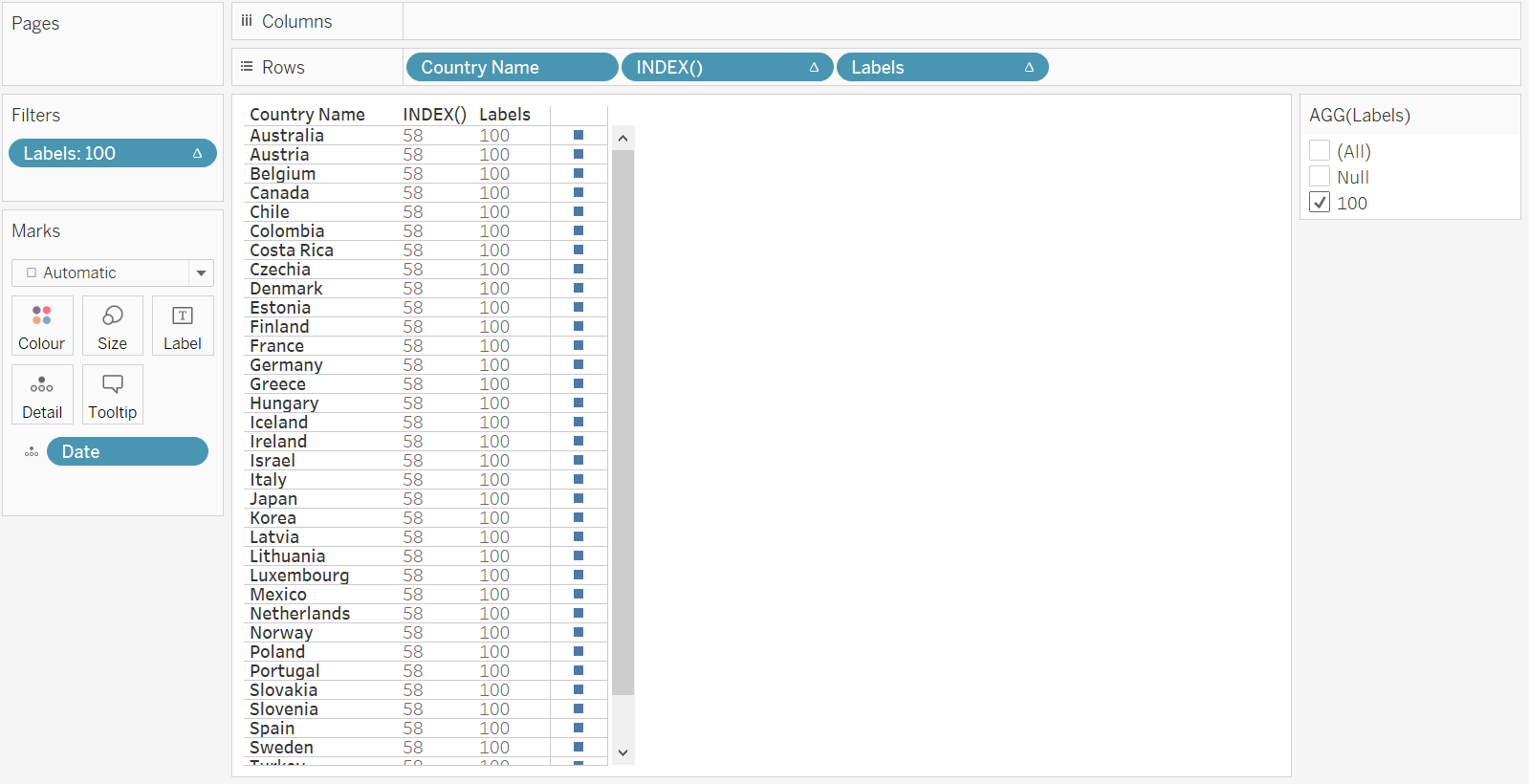The width and height of the screenshot is (1529, 784).
Task: Open the Colour mark card
Action: point(42,326)
